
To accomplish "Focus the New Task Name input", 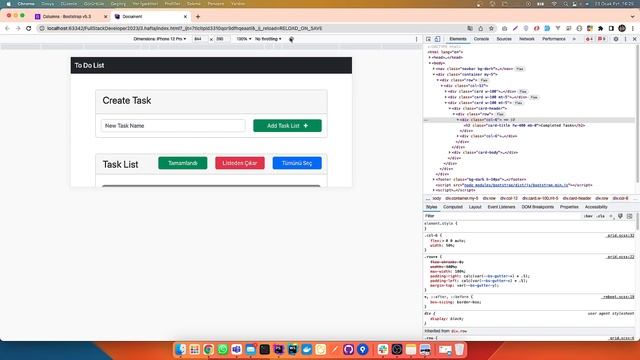I will tap(173, 126).
